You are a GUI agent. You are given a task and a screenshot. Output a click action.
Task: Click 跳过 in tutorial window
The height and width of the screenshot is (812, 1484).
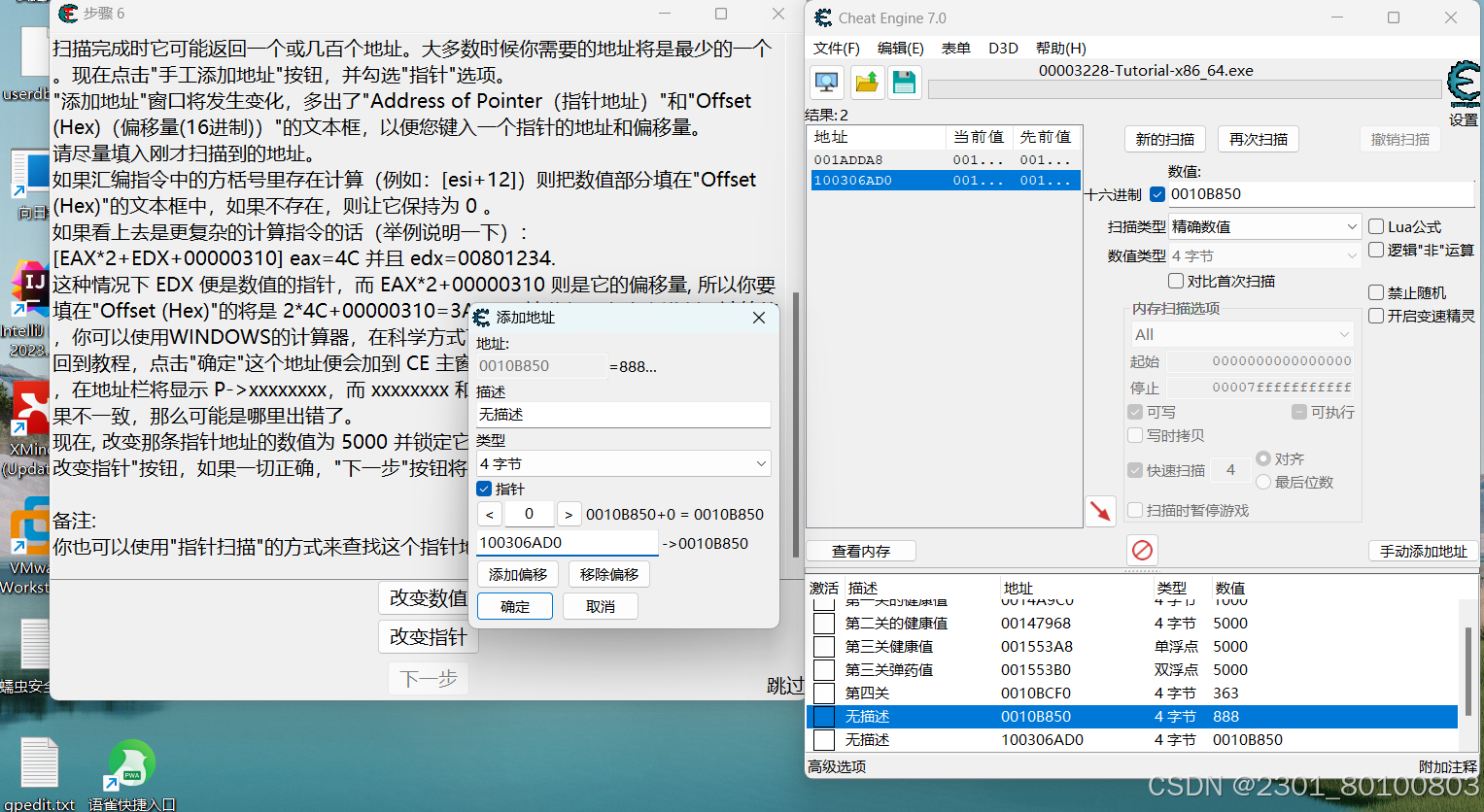tap(785, 686)
